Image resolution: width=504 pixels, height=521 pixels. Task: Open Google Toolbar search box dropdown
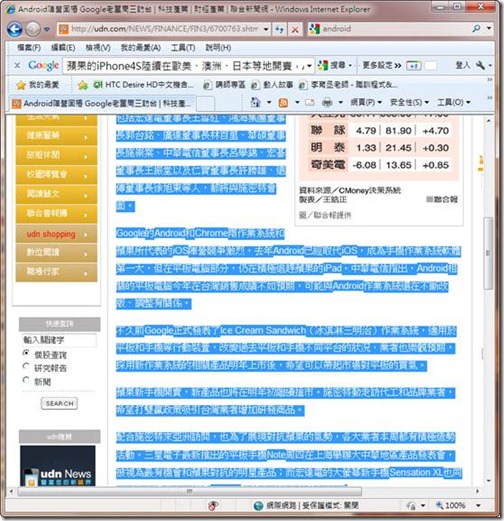coord(309,66)
